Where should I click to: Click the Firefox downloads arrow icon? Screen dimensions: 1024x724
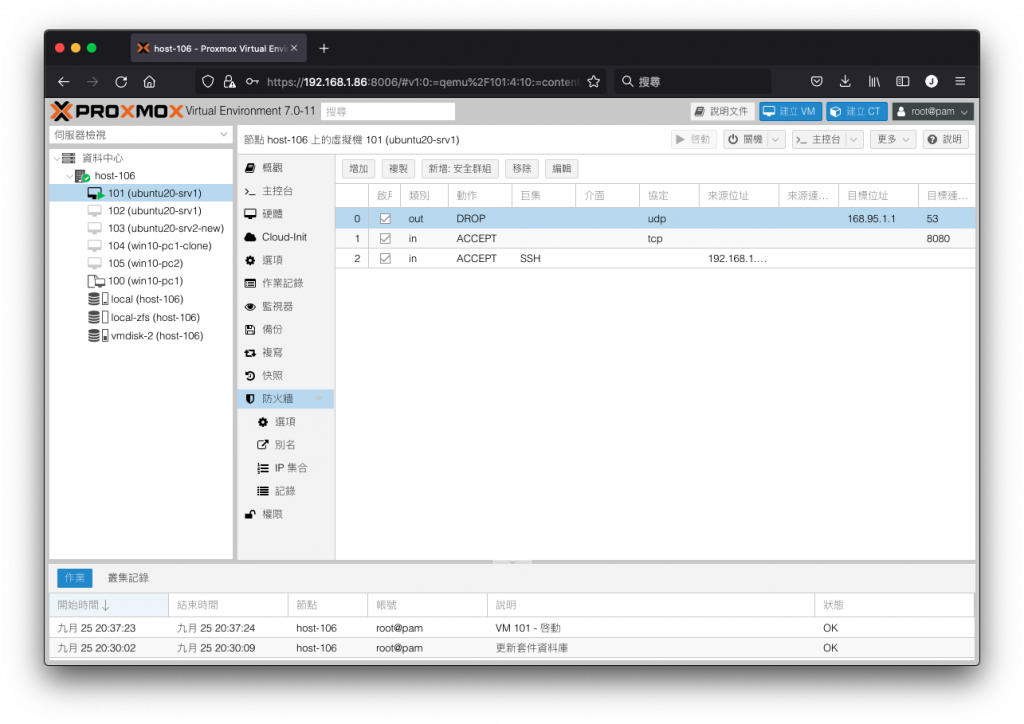845,82
